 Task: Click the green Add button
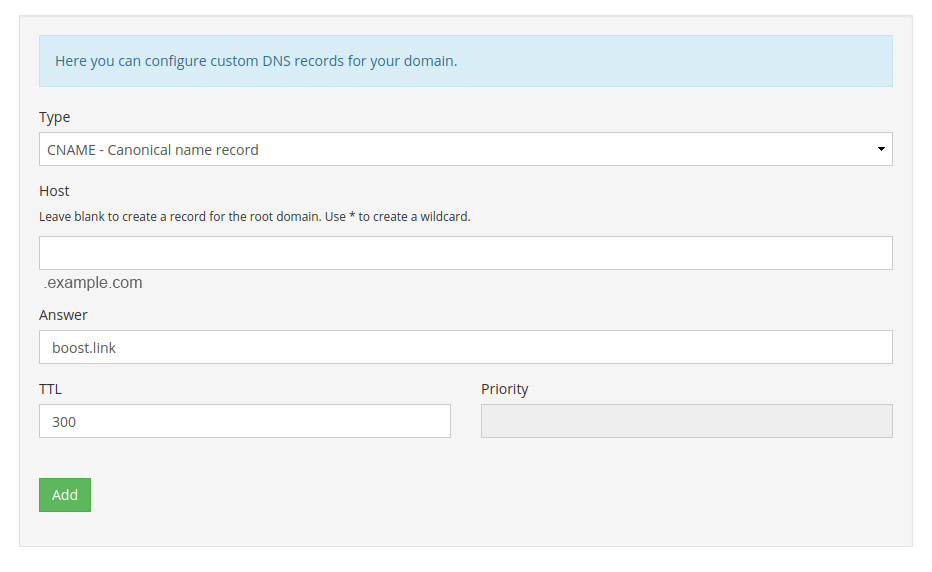[x=65, y=495]
